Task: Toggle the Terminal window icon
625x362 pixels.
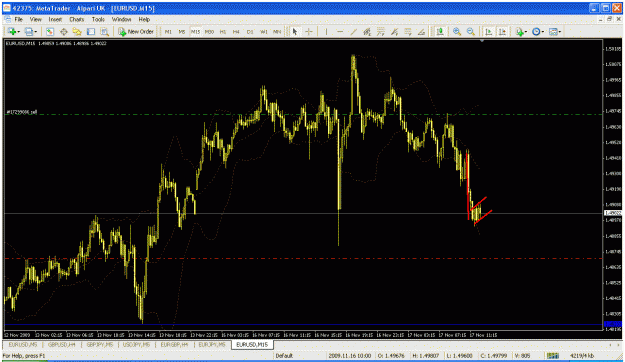Action: (x=91, y=31)
